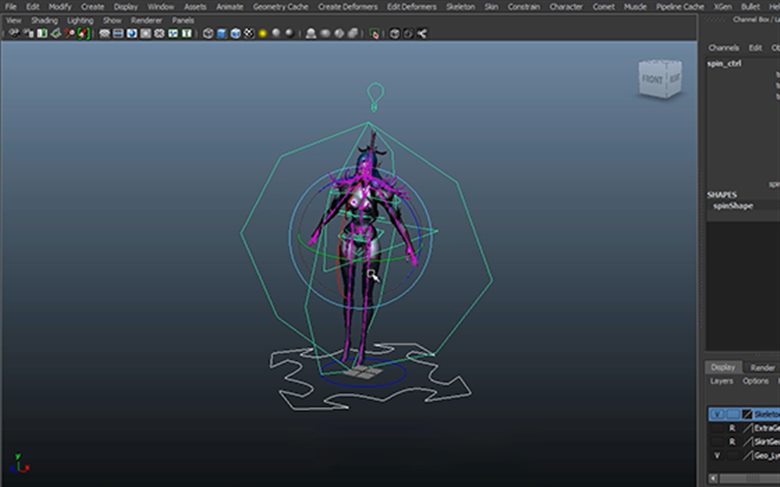Open the Create Deformers menu
Viewport: 780px width, 487px height.
[x=348, y=6]
